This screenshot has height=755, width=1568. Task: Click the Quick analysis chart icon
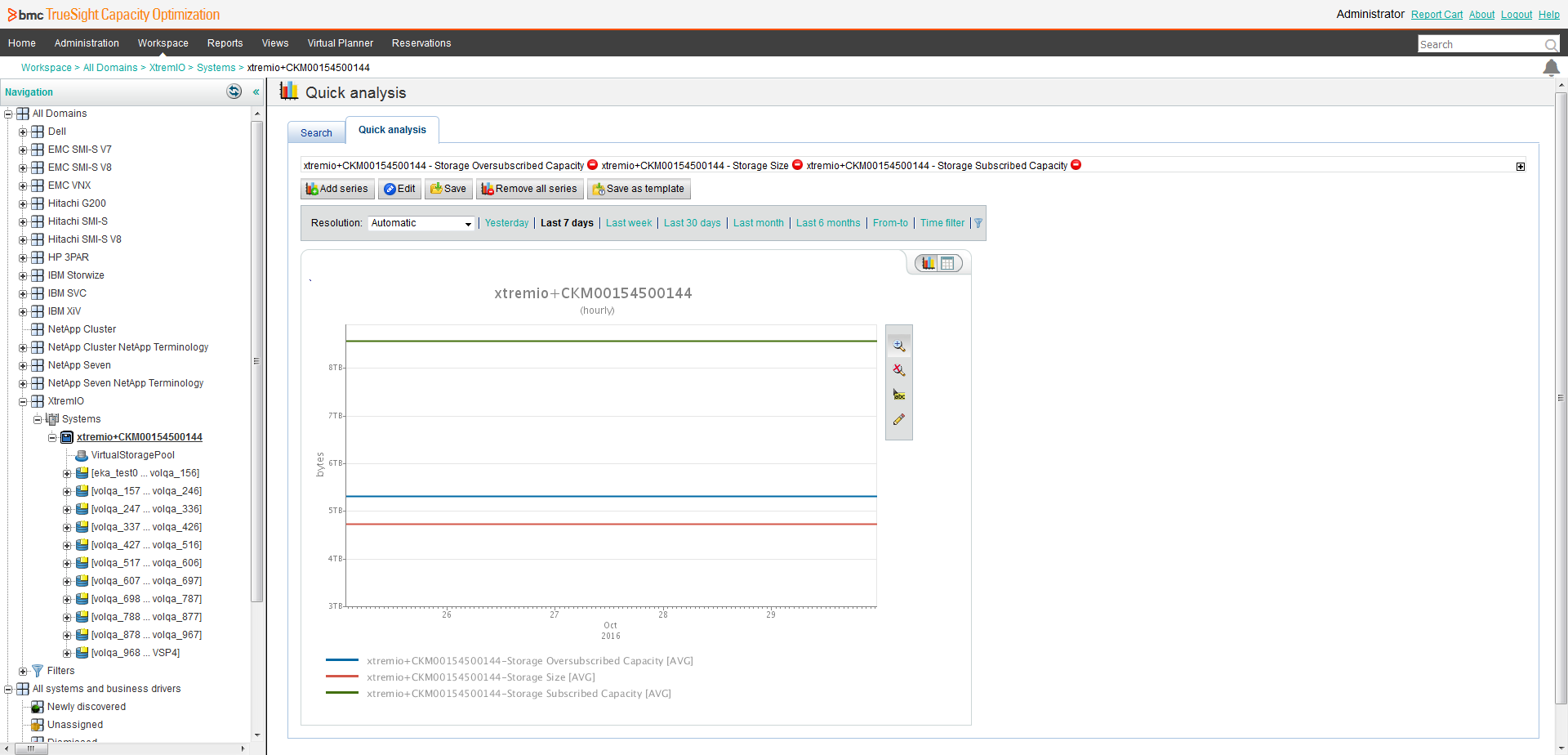click(288, 91)
